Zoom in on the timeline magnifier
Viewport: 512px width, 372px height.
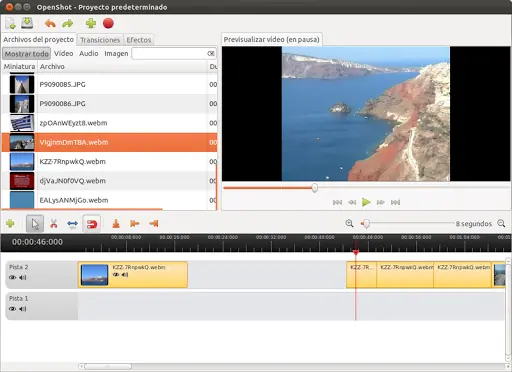click(x=349, y=223)
